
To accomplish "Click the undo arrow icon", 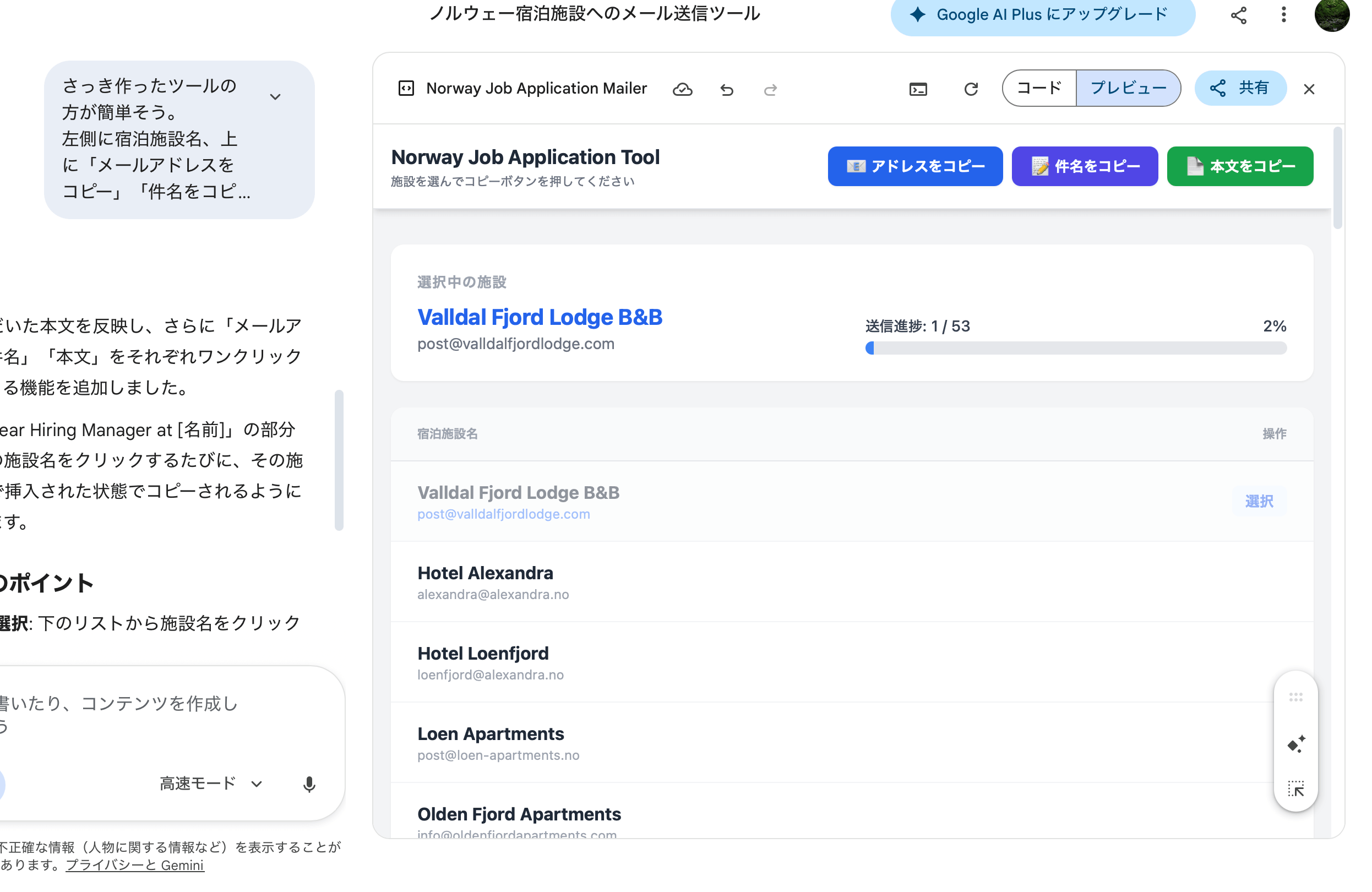I will (x=726, y=89).
